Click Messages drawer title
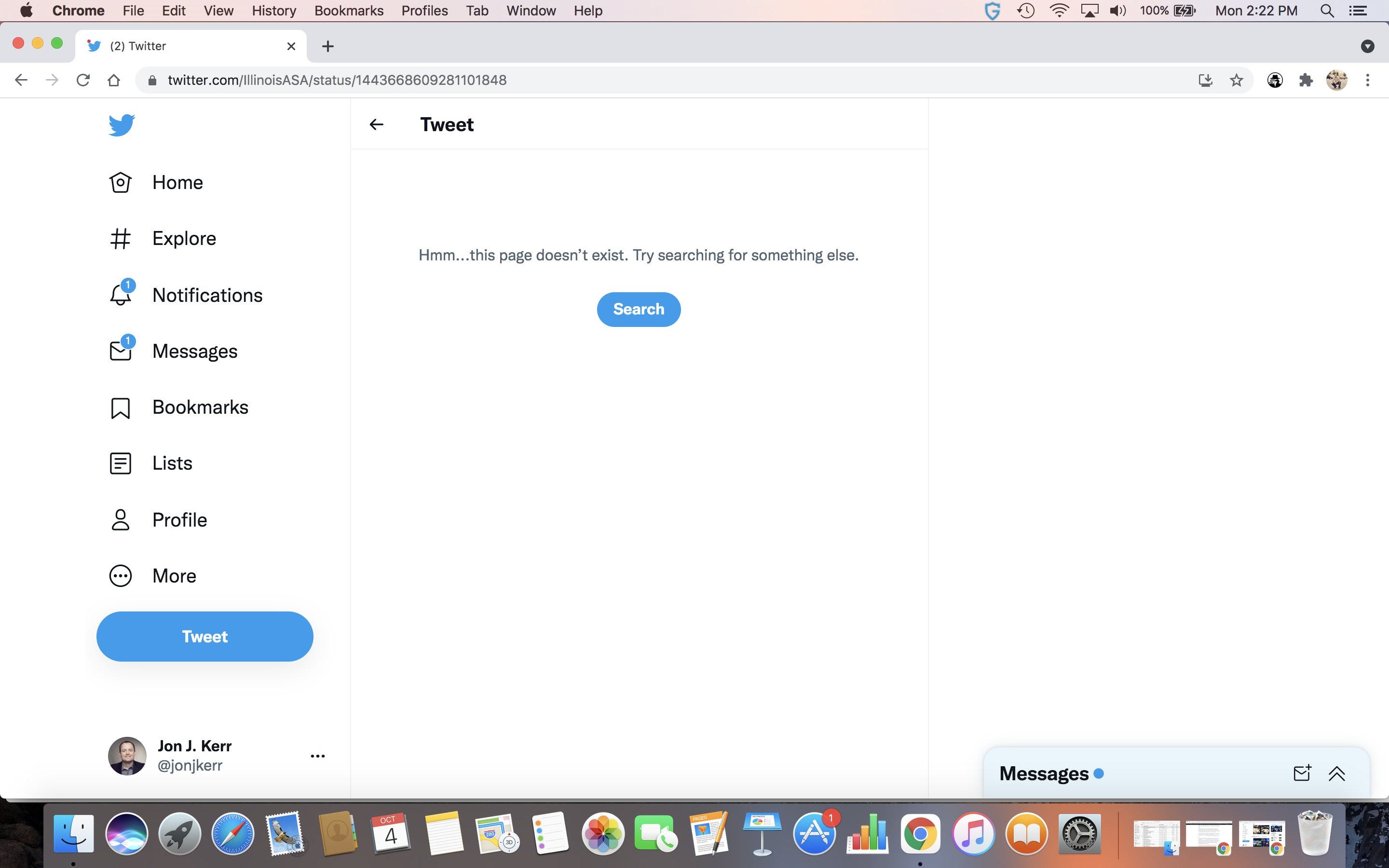1389x868 pixels. 1044,773
